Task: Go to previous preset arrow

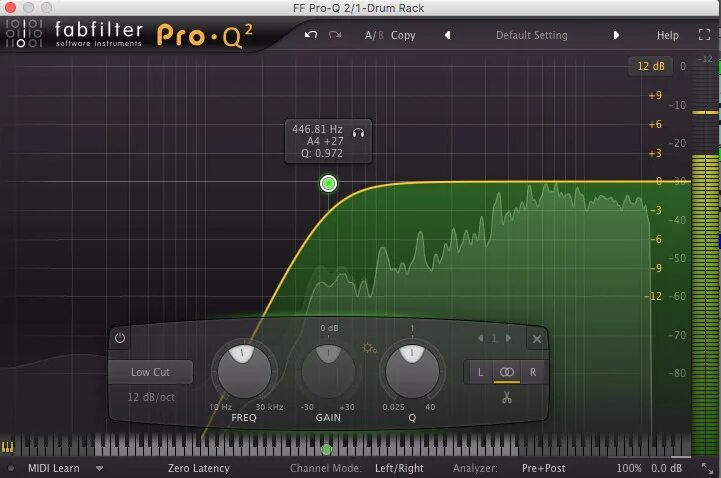Action: point(447,35)
